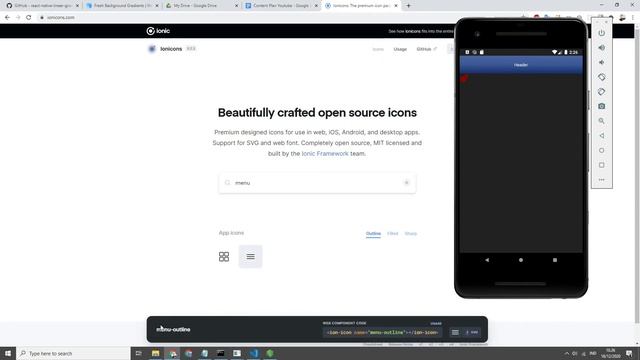This screenshot has width=640, height=360.
Task: Click the taskbar clock and date
Action: (x=611, y=353)
